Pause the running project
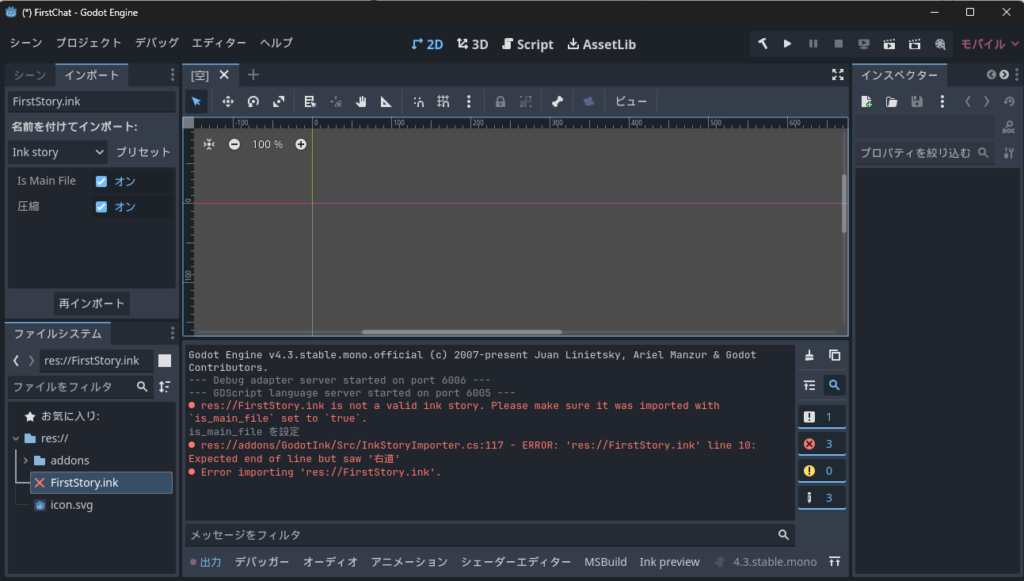Image resolution: width=1024 pixels, height=581 pixels. (813, 44)
